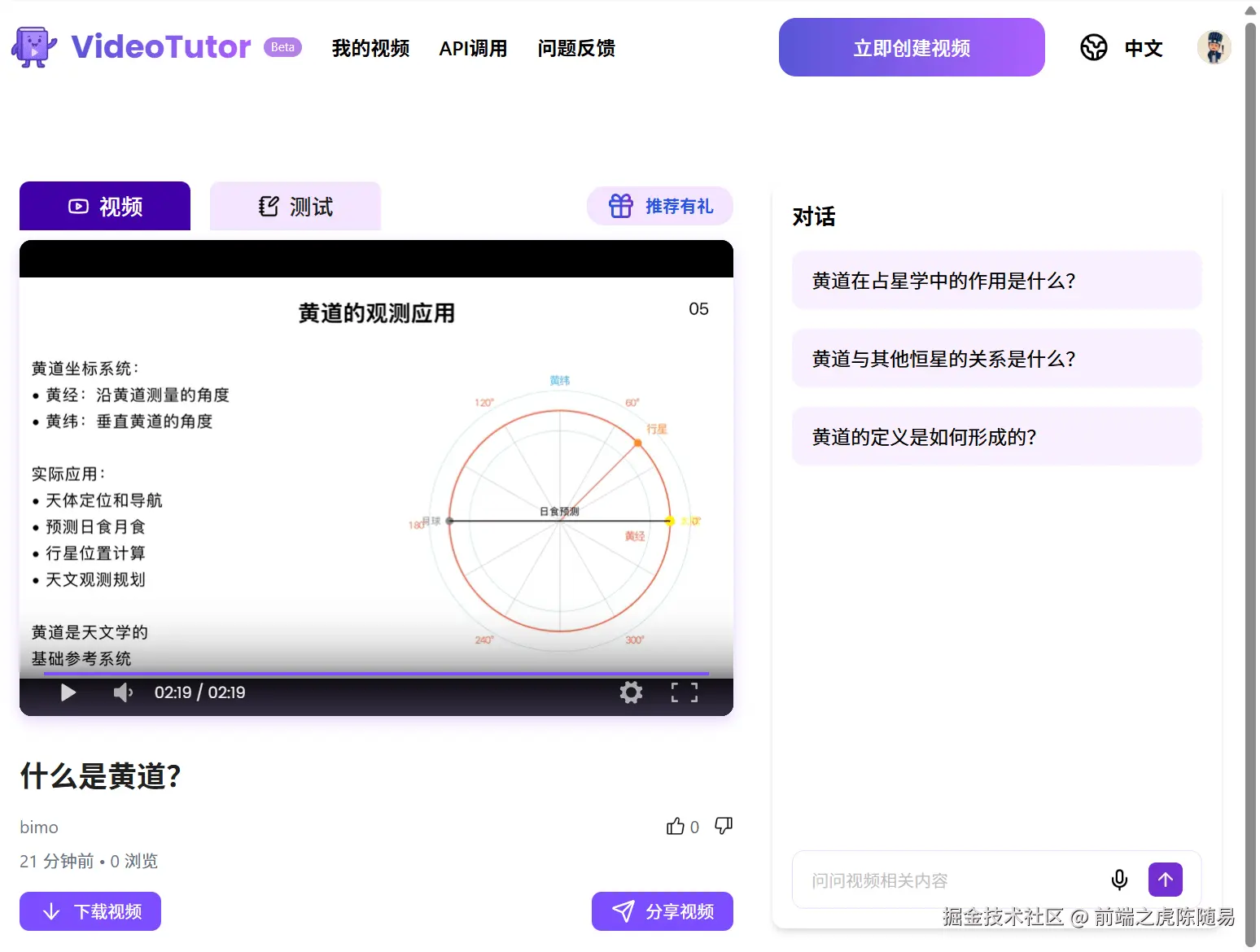The image size is (1260, 952).
Task: Open the 中文 language selector
Action: click(x=1144, y=48)
